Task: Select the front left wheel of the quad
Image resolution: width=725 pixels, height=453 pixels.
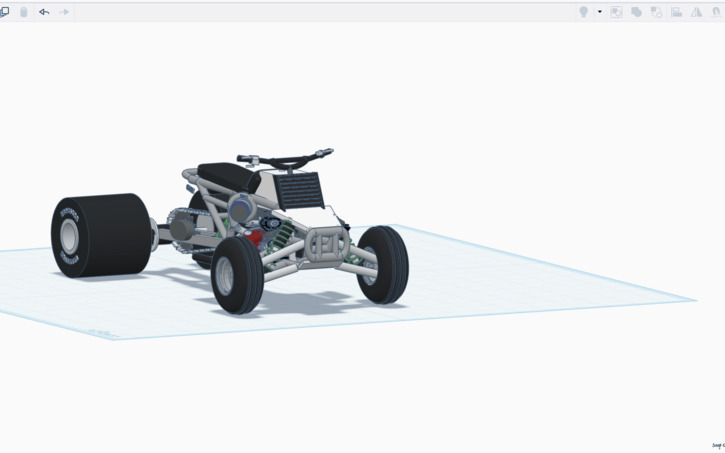Action: [x=237, y=275]
